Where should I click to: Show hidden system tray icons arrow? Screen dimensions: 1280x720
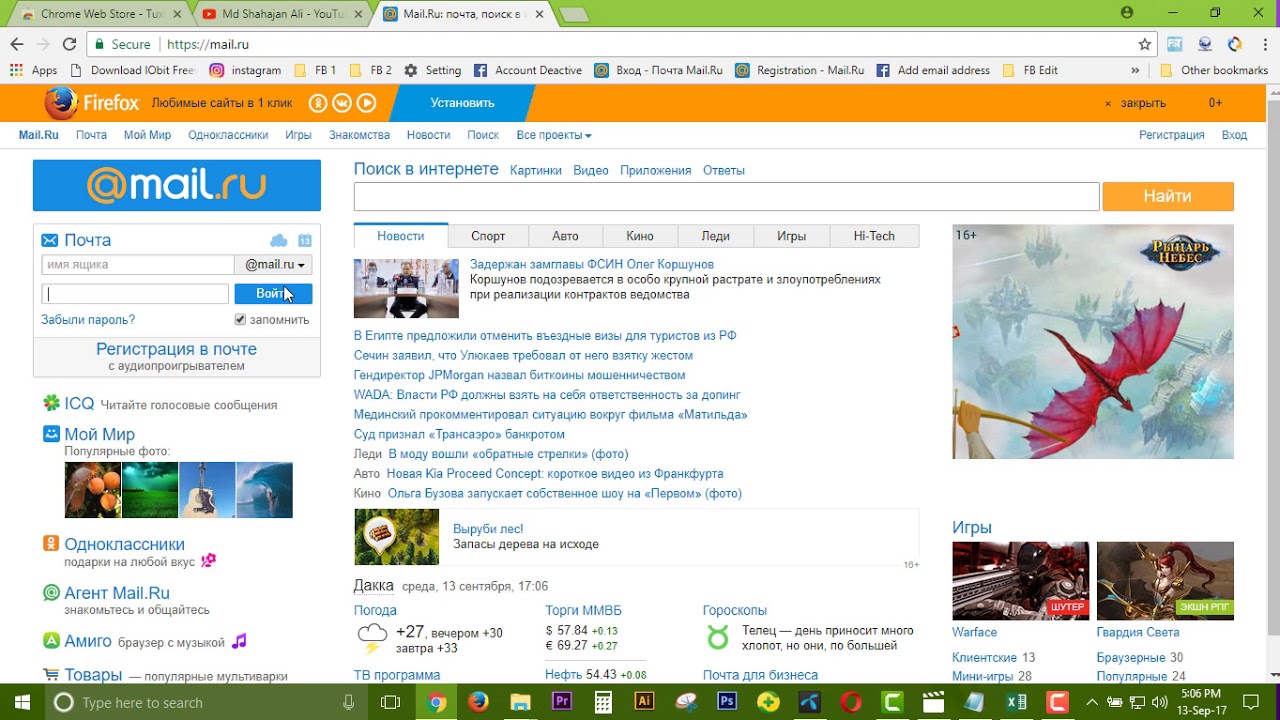(1092, 702)
